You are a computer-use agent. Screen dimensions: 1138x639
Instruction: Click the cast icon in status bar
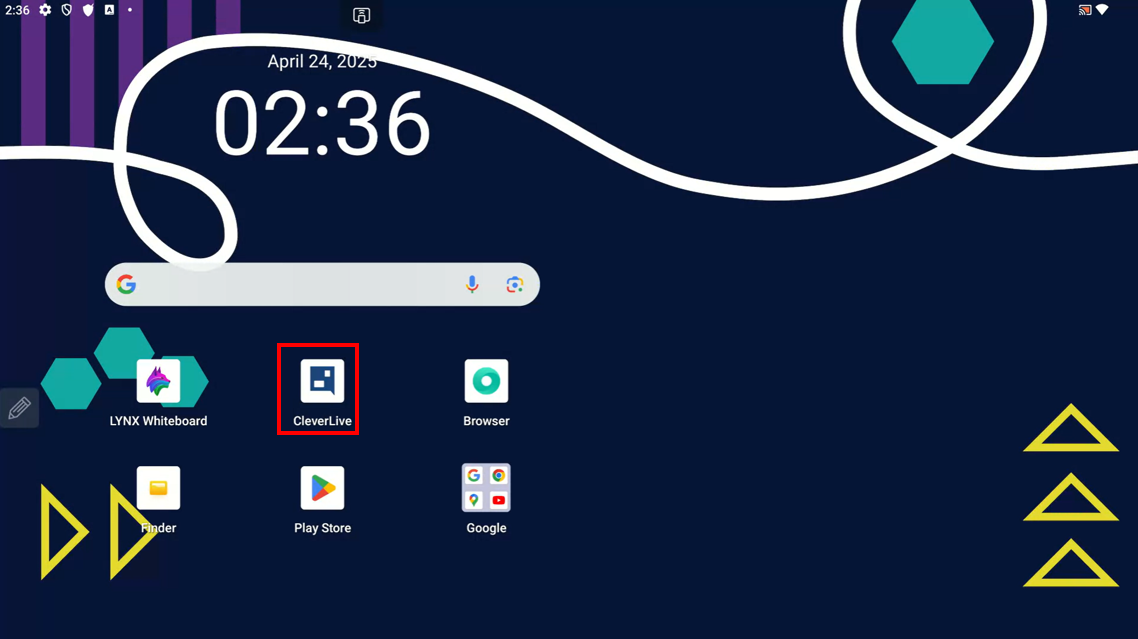pos(1084,10)
